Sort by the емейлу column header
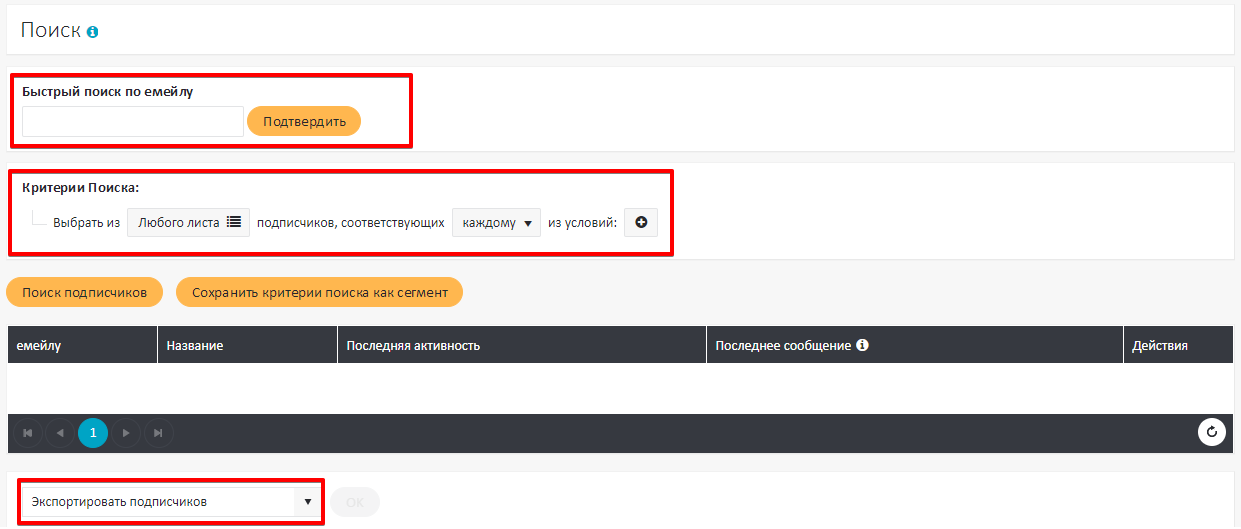The width and height of the screenshot is (1241, 529). pyautogui.click(x=40, y=345)
